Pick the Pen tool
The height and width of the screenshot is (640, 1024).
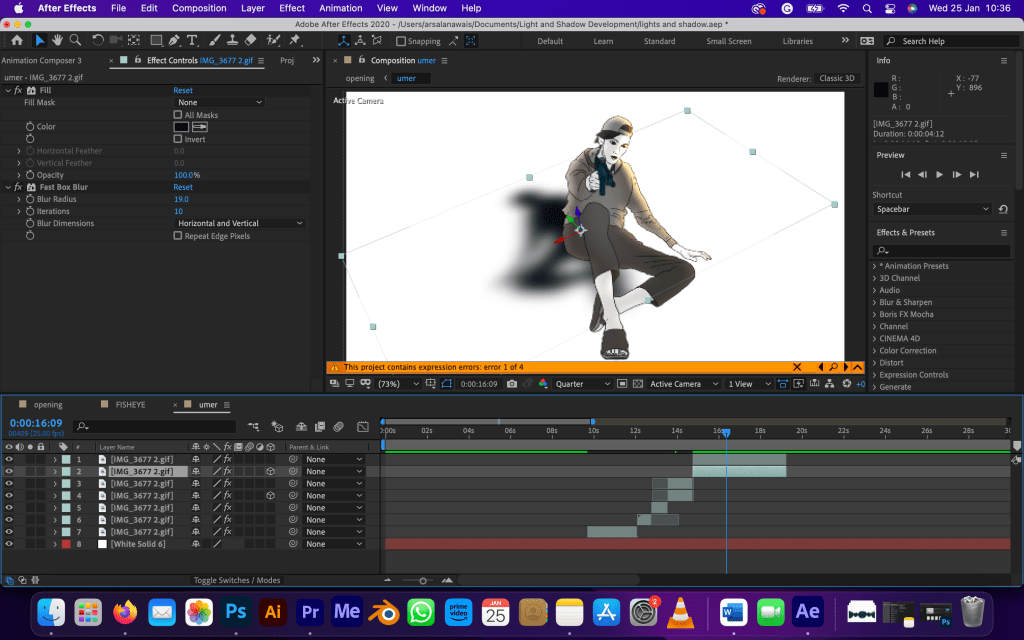tap(174, 41)
